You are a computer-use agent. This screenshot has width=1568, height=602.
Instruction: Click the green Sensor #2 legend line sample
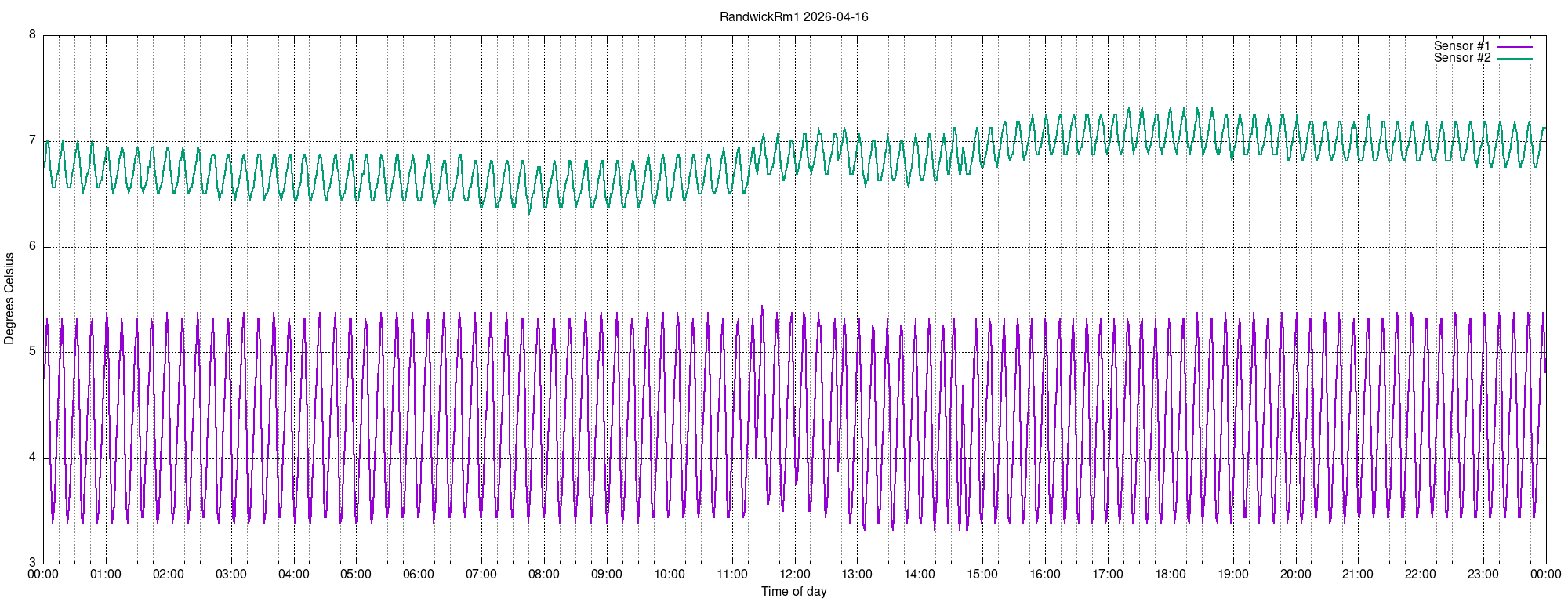tap(1514, 59)
